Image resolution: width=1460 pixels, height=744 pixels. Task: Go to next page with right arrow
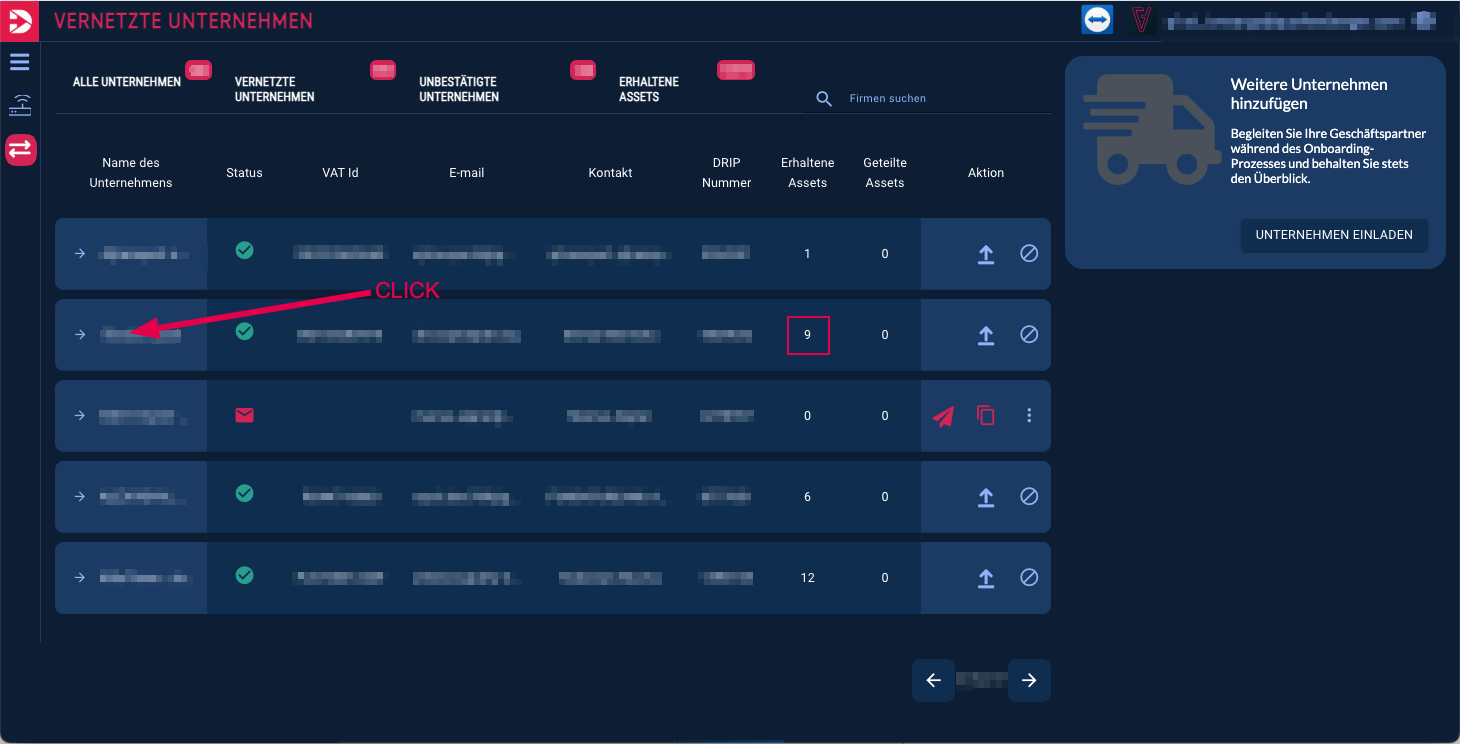tap(1029, 681)
